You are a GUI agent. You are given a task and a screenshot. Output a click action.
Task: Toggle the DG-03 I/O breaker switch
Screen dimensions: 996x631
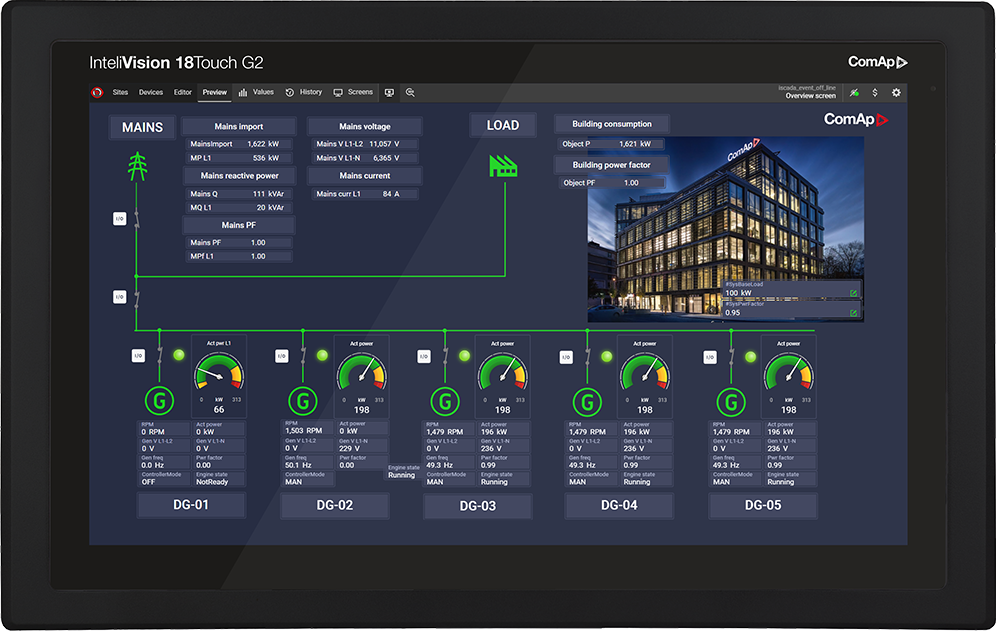[x=424, y=356]
